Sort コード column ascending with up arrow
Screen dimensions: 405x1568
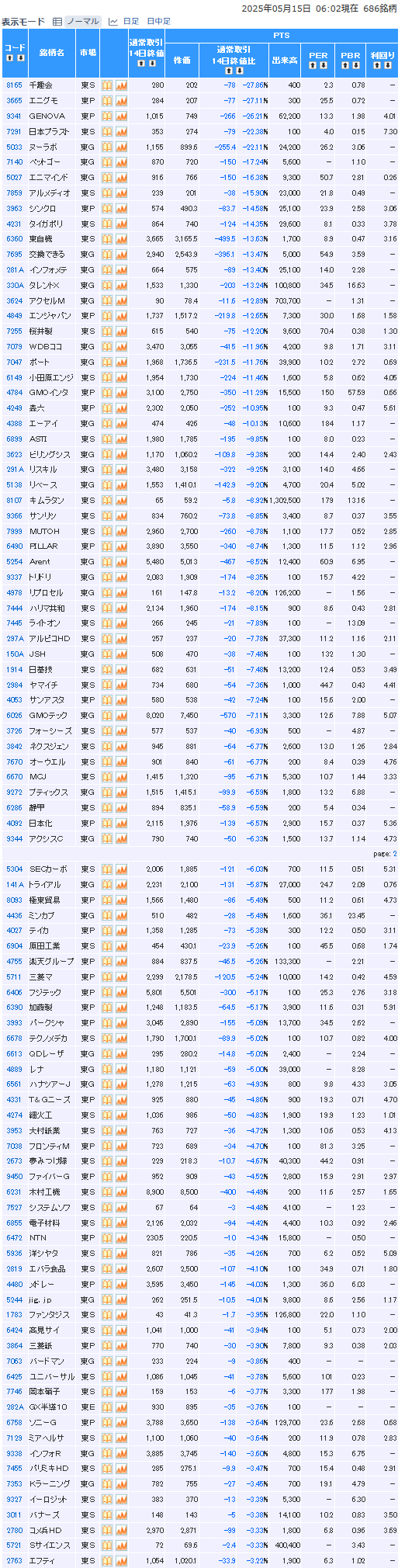click(x=10, y=58)
